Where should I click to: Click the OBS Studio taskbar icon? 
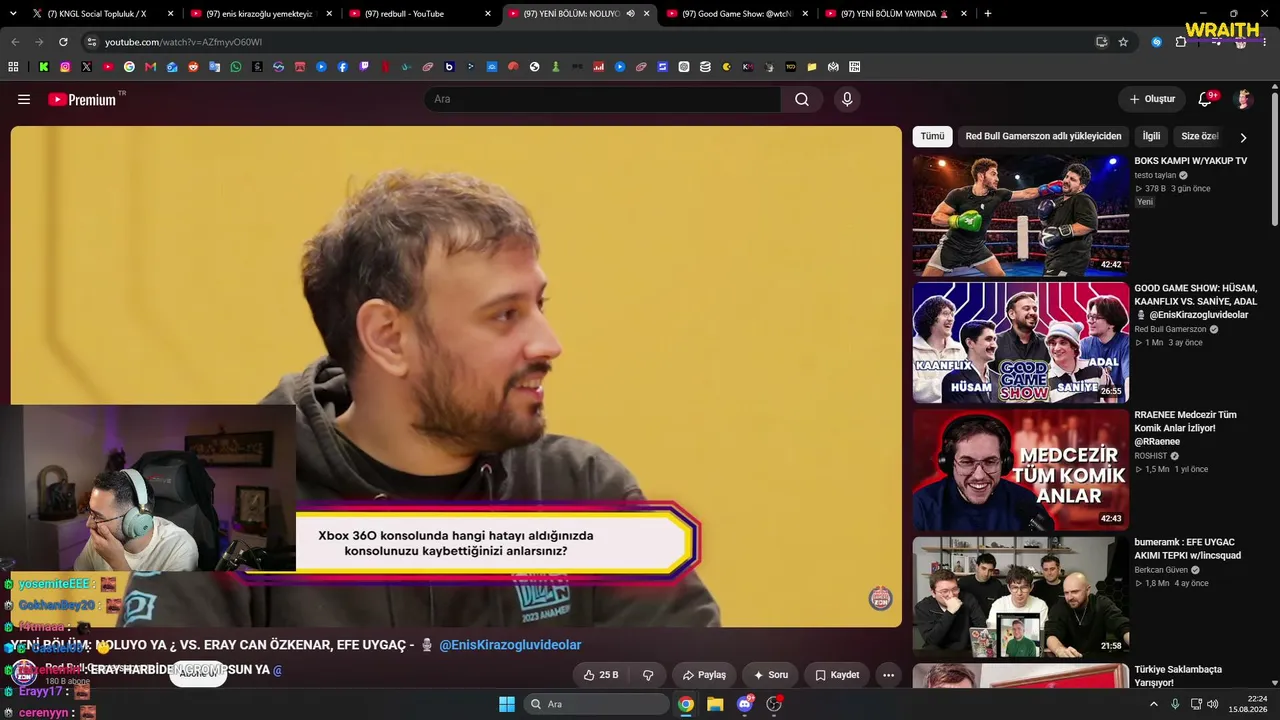coord(773,704)
